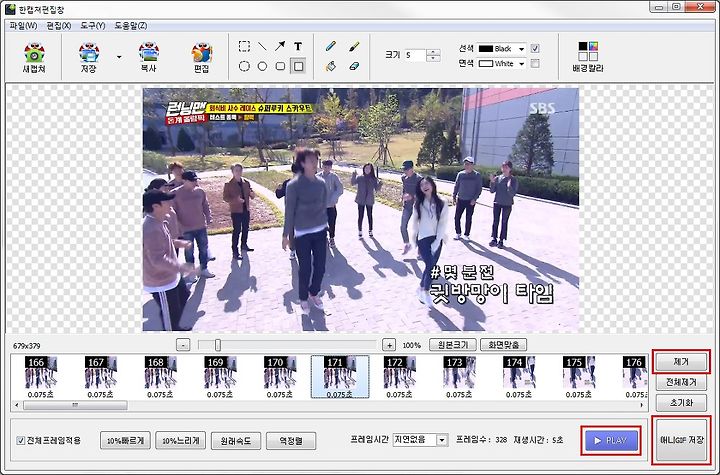Screen dimensions: 720x475
Task: Select the dashed circle selection tool
Action: tap(244, 66)
